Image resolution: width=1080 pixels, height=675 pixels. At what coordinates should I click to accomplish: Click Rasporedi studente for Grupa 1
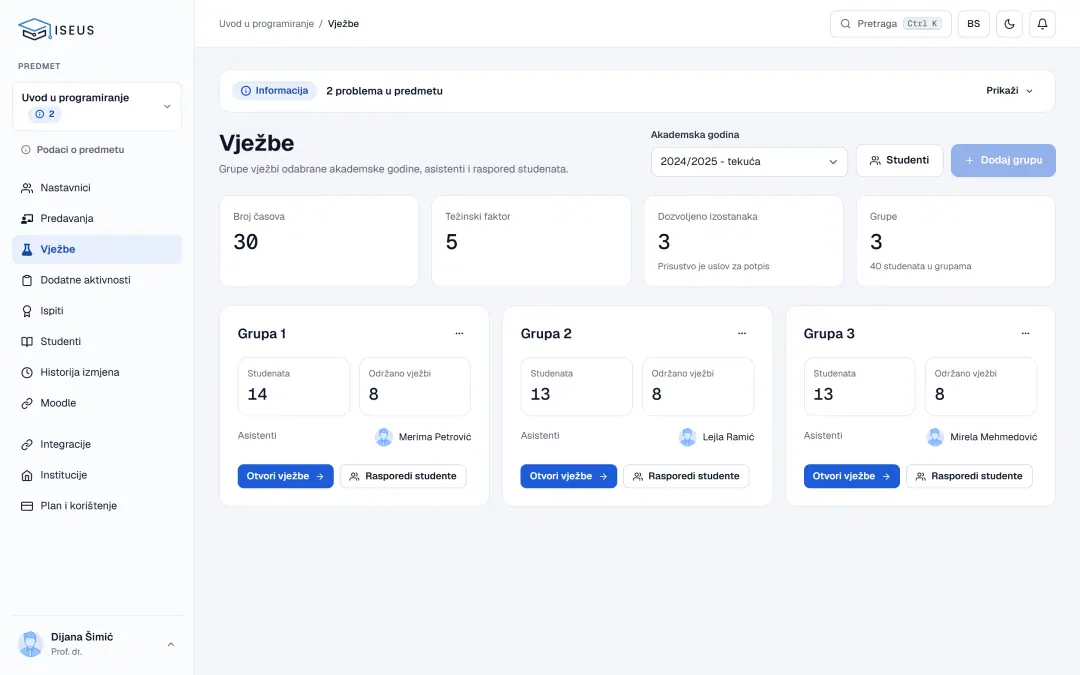click(403, 476)
